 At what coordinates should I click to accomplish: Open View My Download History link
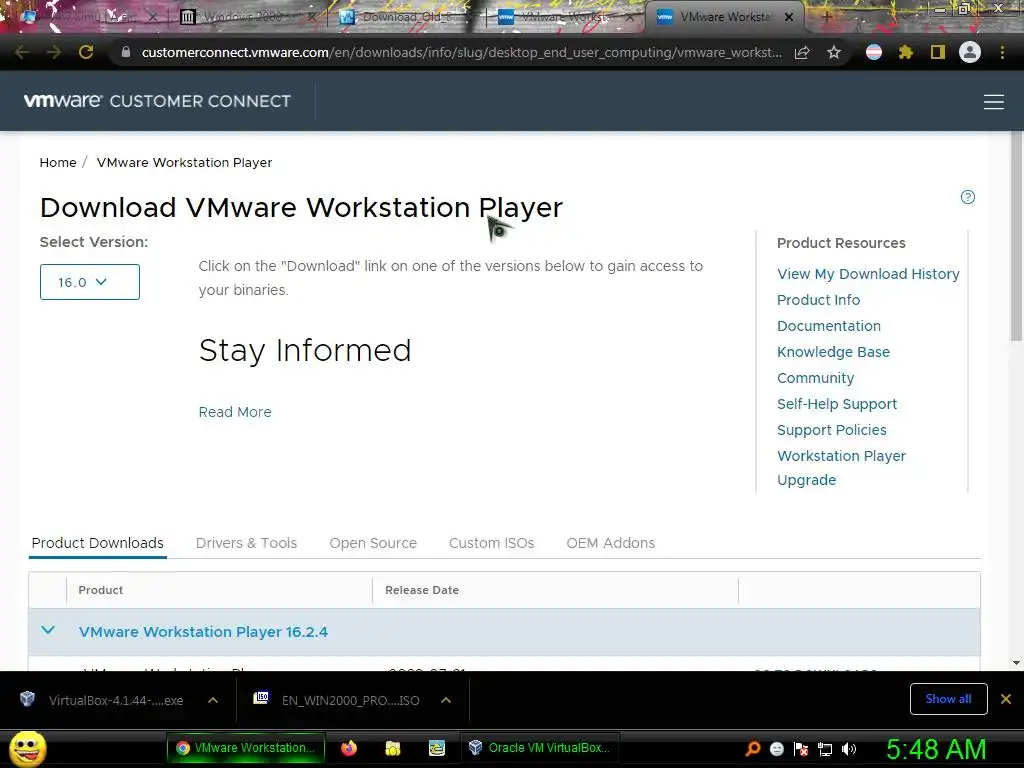[x=868, y=274]
